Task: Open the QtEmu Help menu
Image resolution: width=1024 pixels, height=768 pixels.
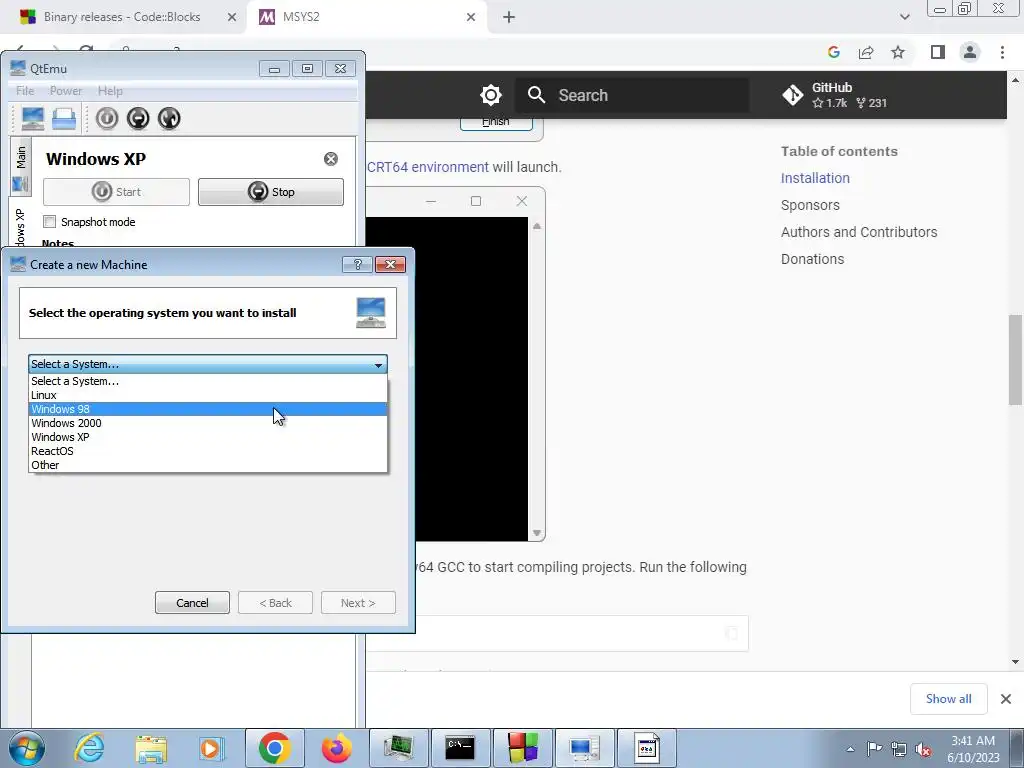Action: tap(110, 91)
